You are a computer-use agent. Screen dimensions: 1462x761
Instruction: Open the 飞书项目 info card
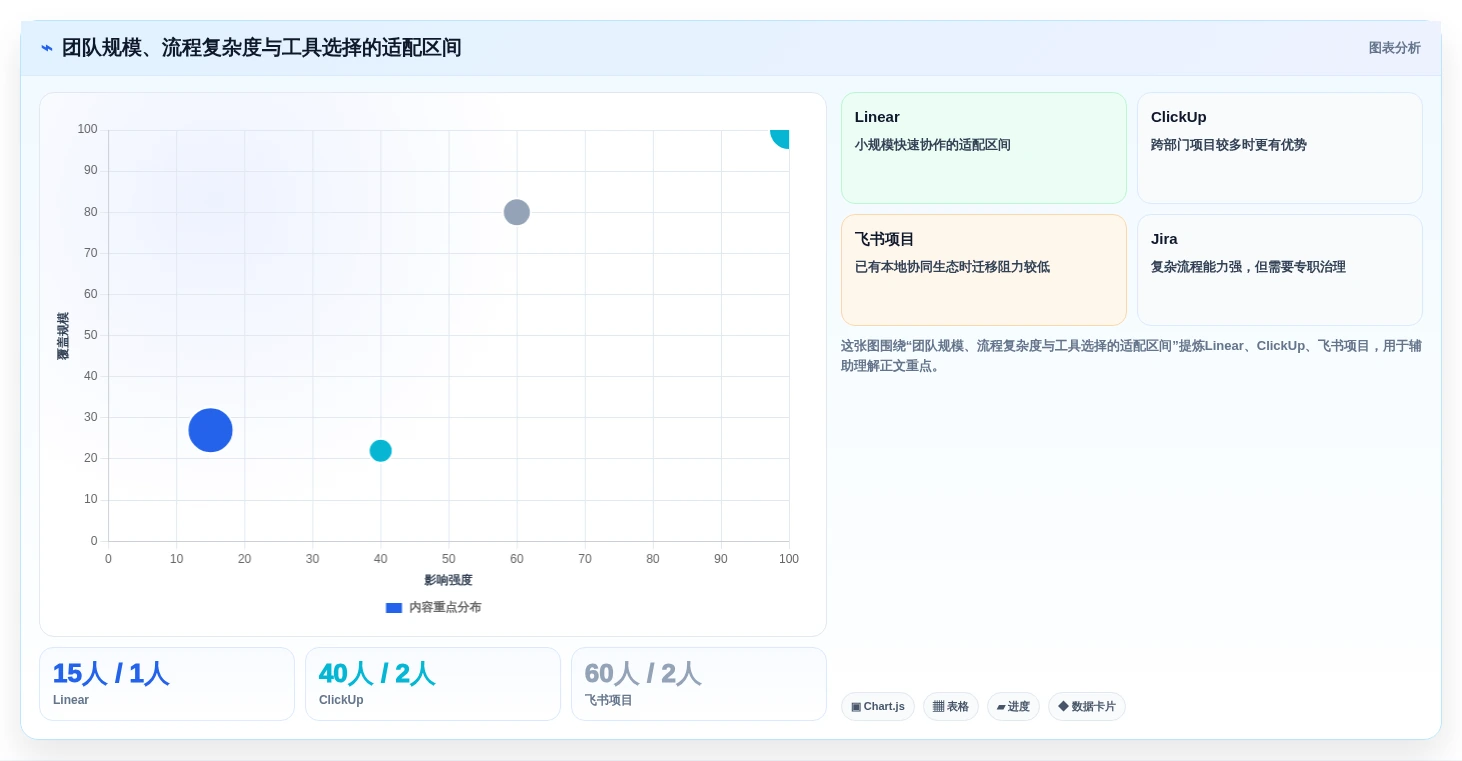tap(984, 270)
